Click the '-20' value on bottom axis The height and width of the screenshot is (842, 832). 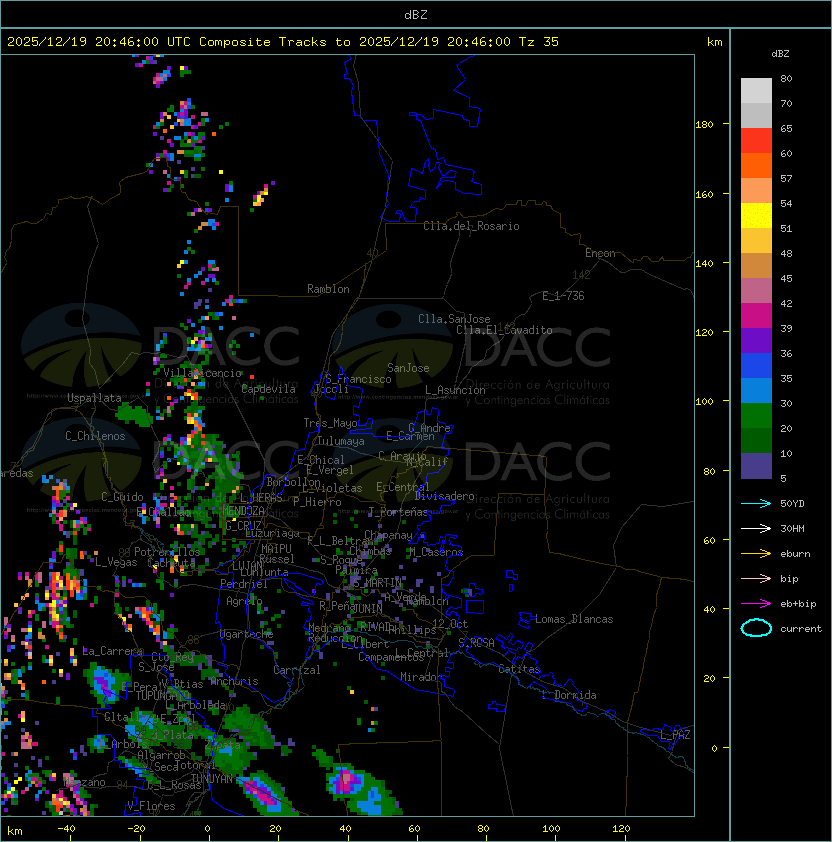136,829
